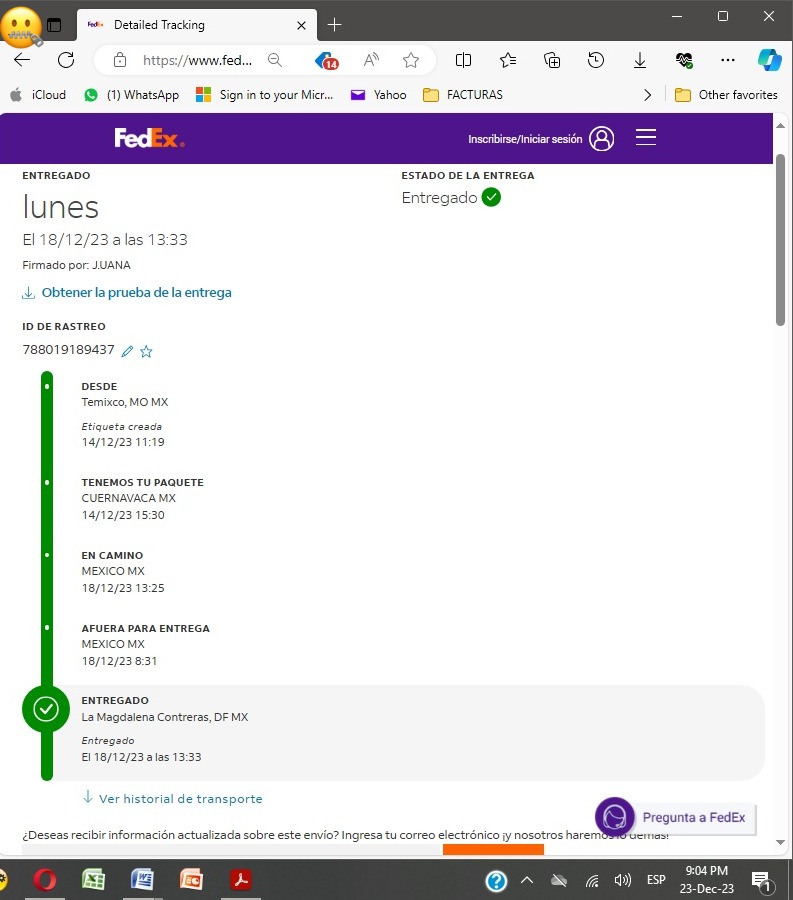Add tracking ID to watch list star
The image size is (793, 900).
(146, 351)
